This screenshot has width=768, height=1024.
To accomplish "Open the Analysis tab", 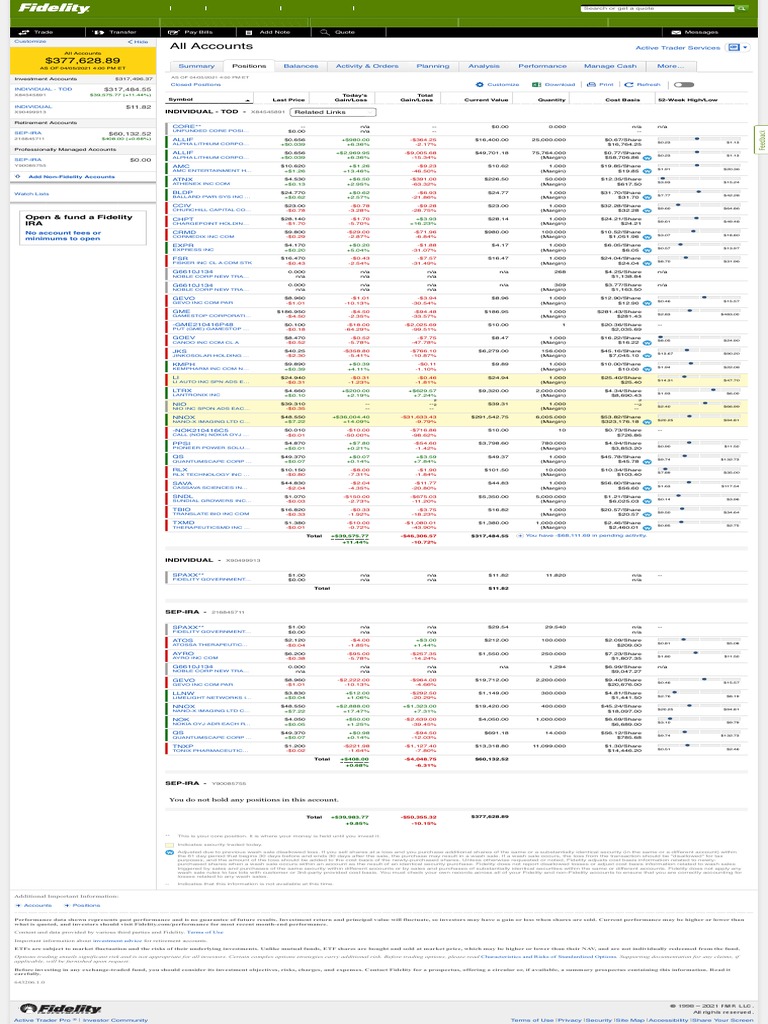I will tap(484, 66).
